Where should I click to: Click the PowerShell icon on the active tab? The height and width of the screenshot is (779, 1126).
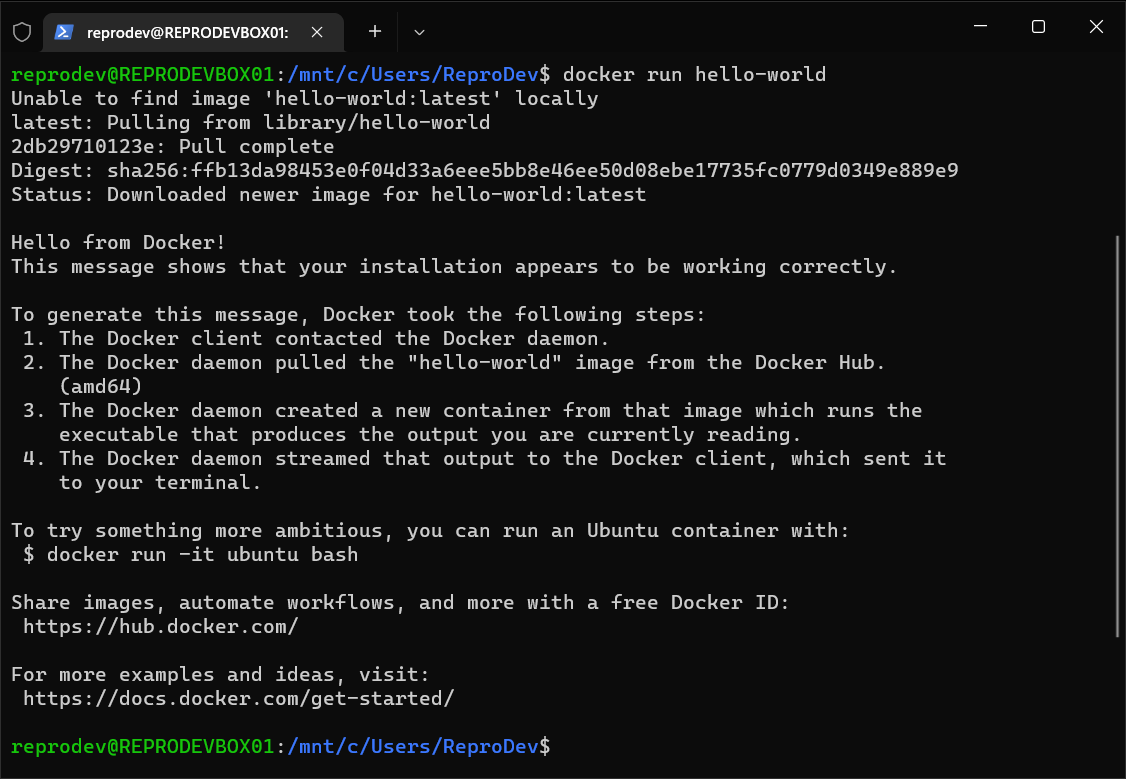pyautogui.click(x=64, y=32)
